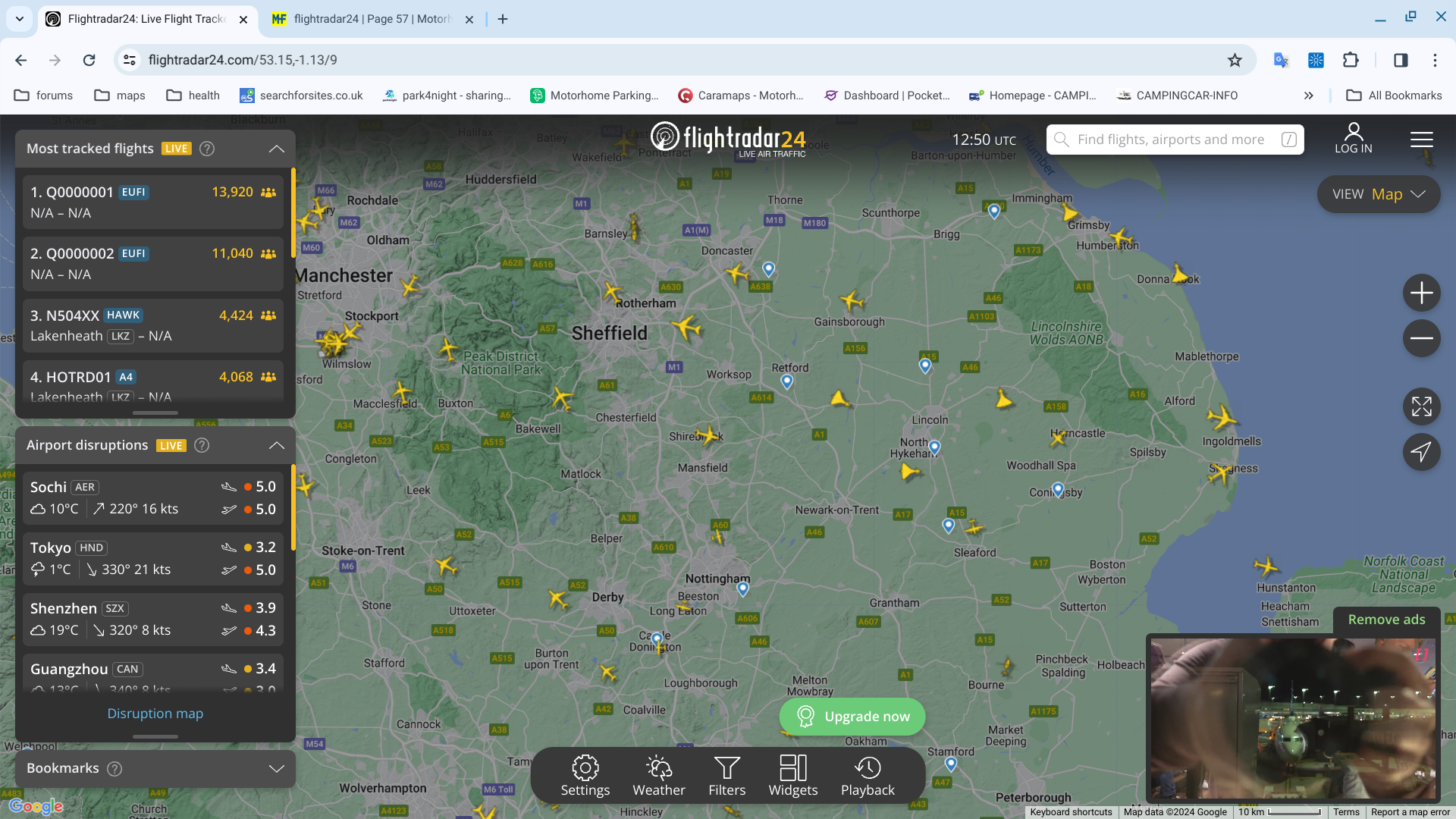This screenshot has height=819, width=1456.
Task: Enter fullscreen map mode
Action: tap(1421, 406)
